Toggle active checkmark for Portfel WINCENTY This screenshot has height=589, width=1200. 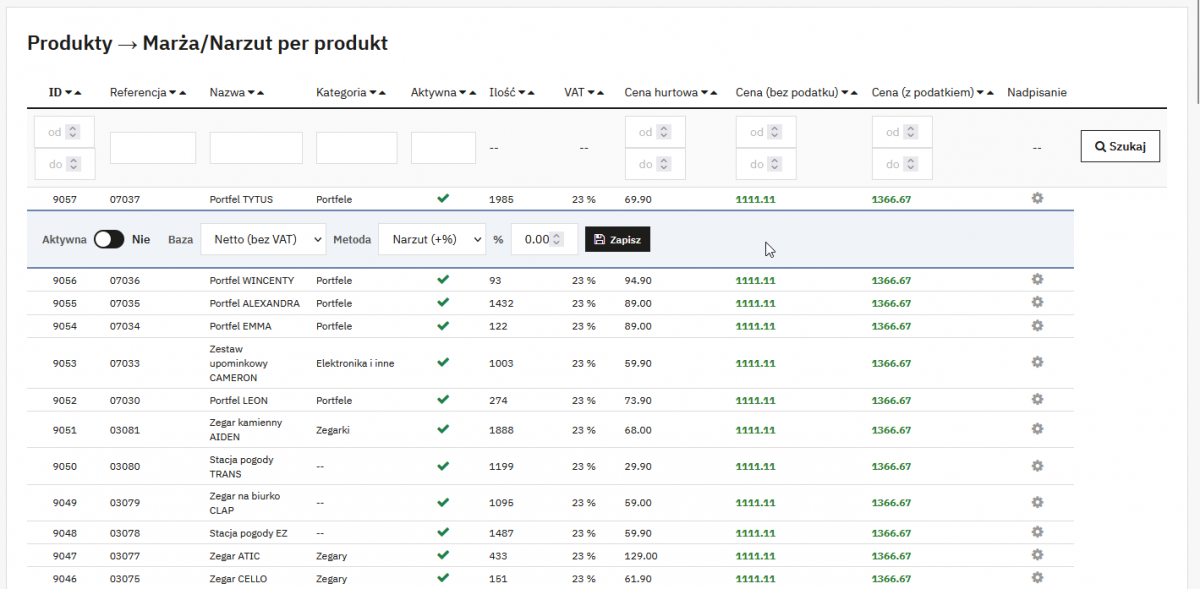[x=443, y=279]
